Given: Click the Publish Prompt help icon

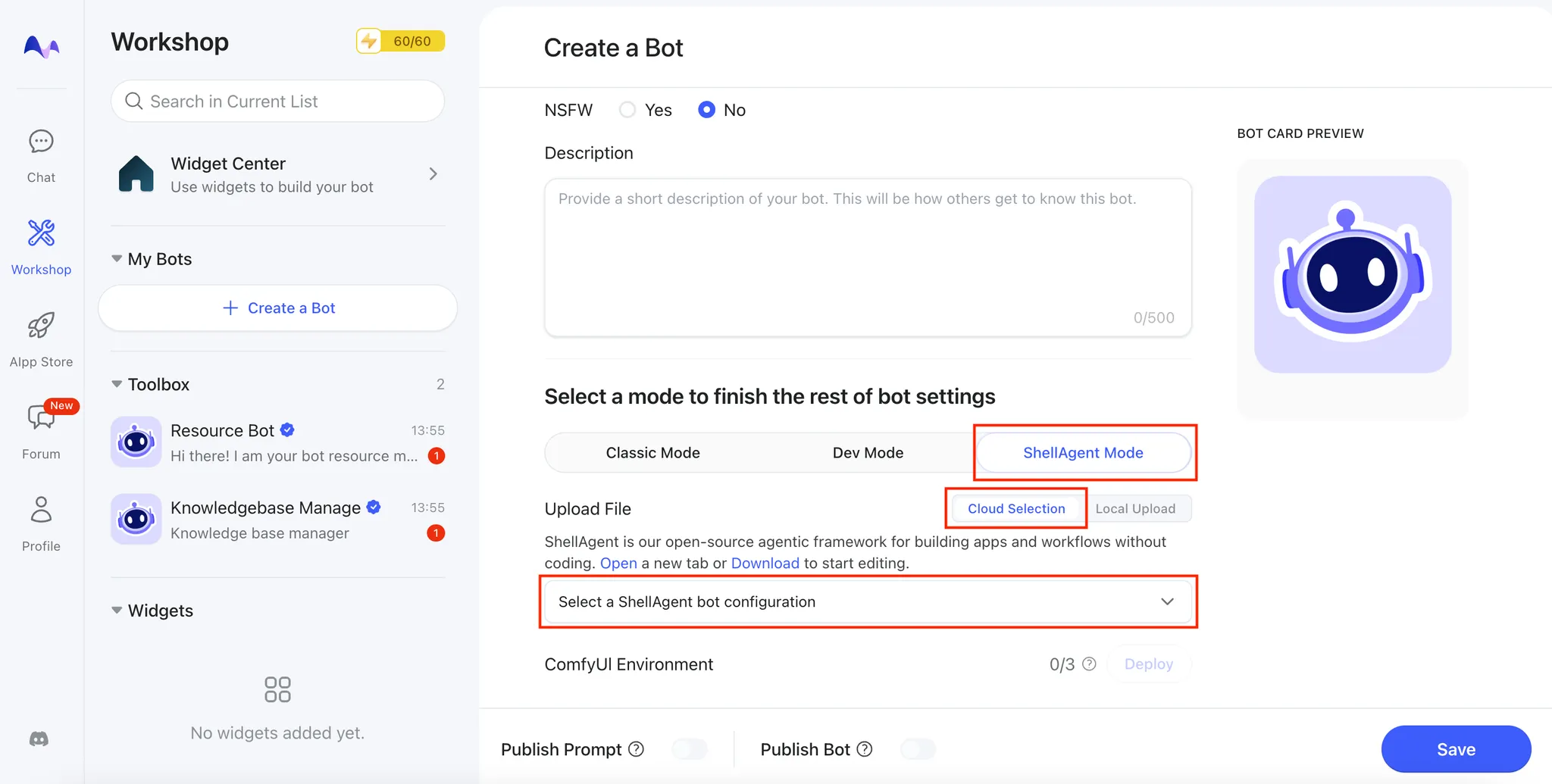Looking at the screenshot, I should coord(637,749).
